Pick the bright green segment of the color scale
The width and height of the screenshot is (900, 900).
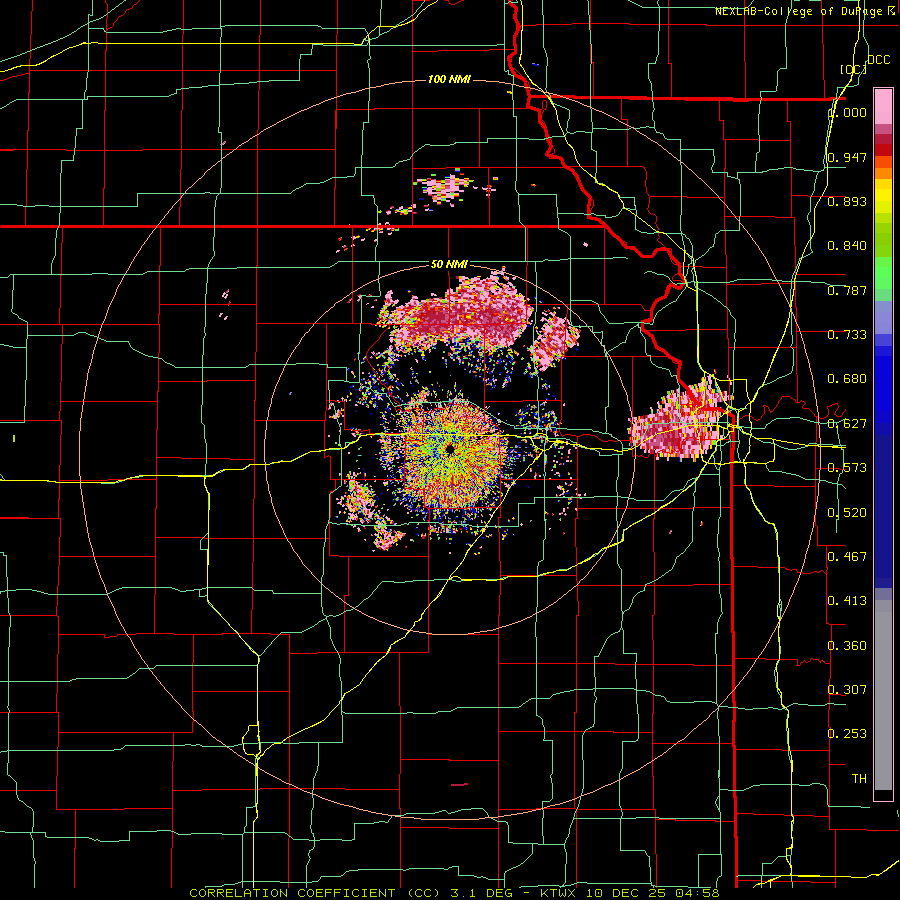pos(883,273)
